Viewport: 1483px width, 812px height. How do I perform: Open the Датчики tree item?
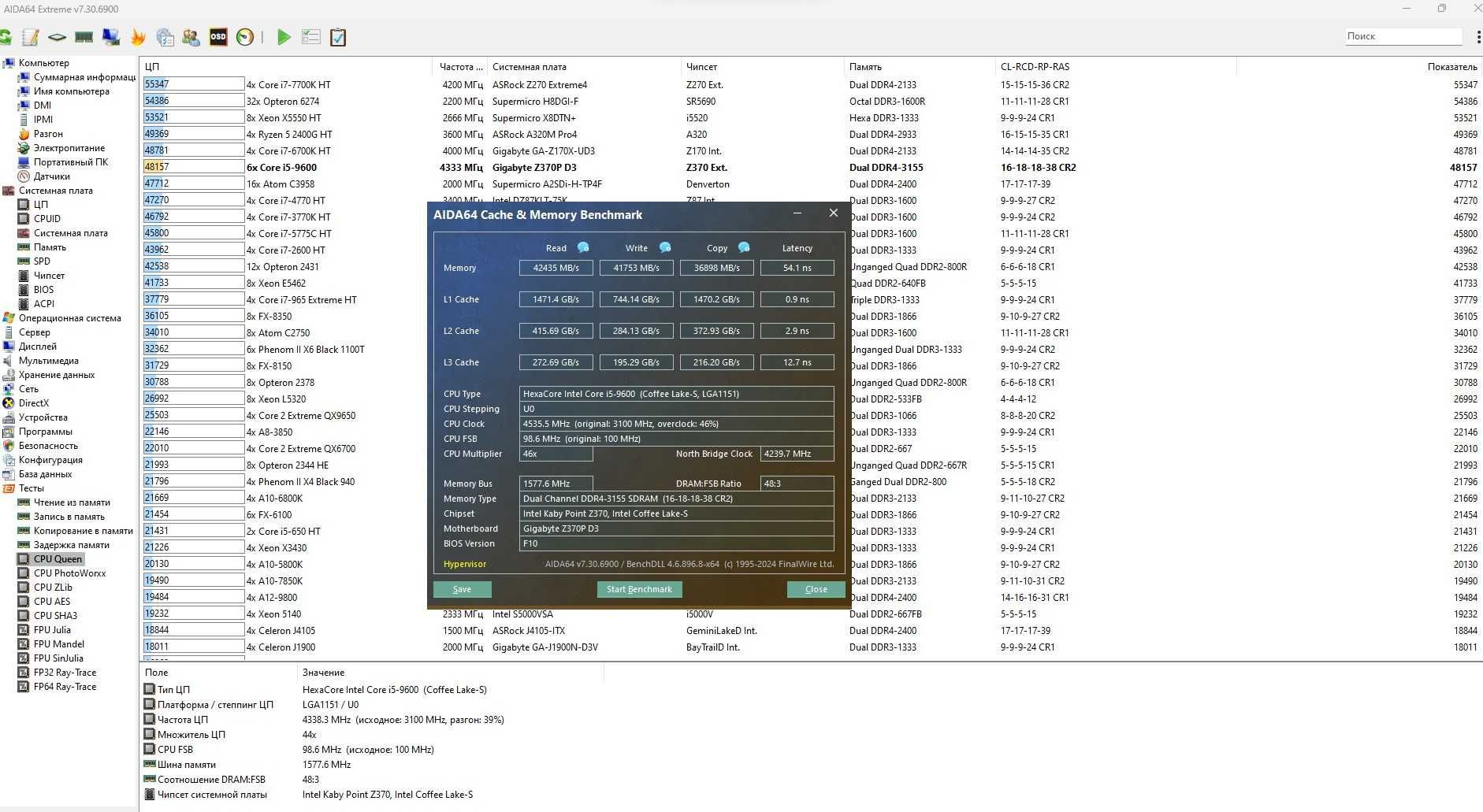coord(51,176)
